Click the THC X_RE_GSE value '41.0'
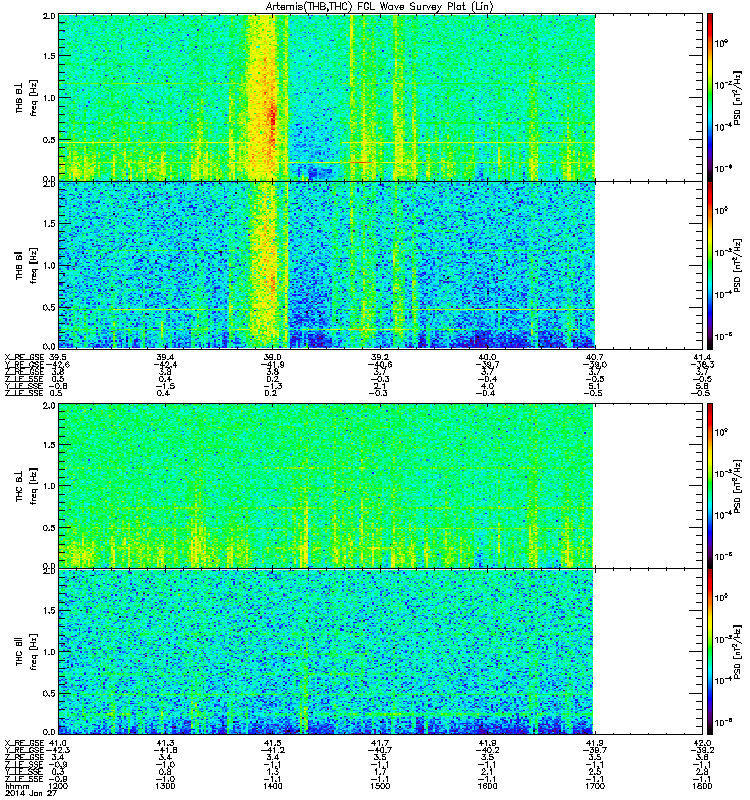This screenshot has height=800, width=750. [57, 743]
